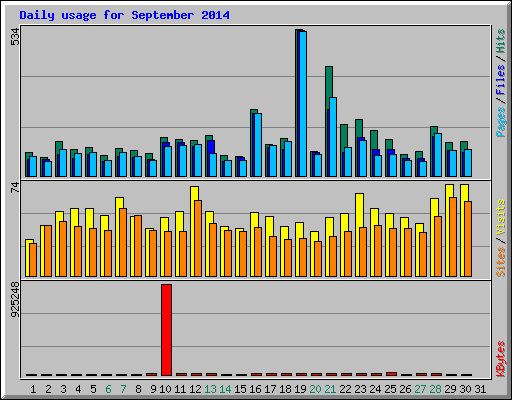512x400 pixels.
Task: Click day label 4 on the x-axis
Action: point(78,389)
